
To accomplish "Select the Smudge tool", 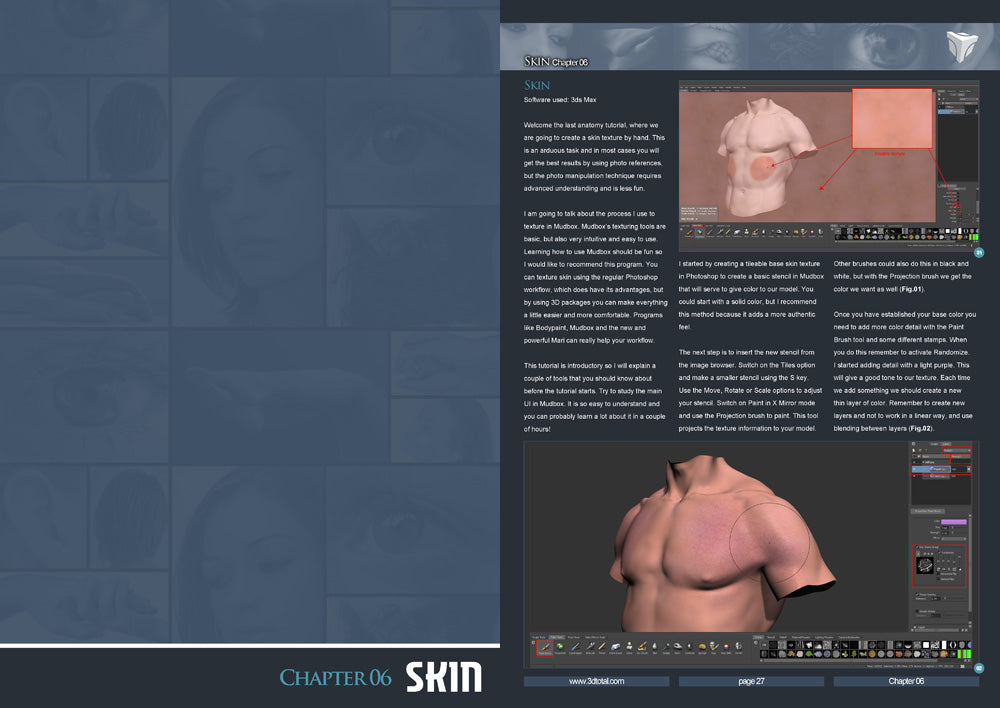I will pos(667,650).
